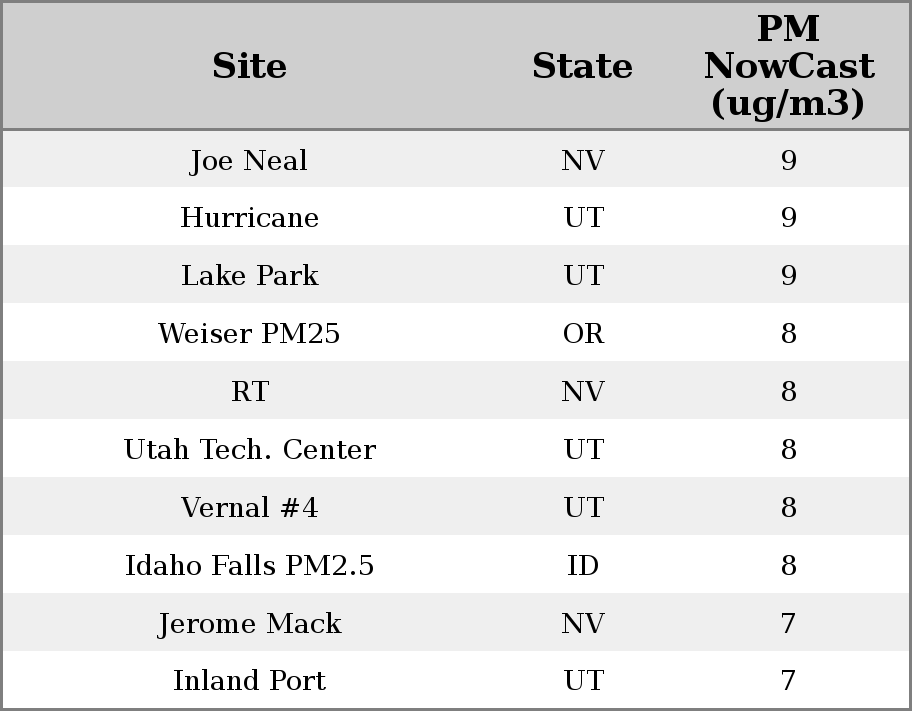Select the Lake Park site cell
The image size is (912, 711).
(x=249, y=276)
